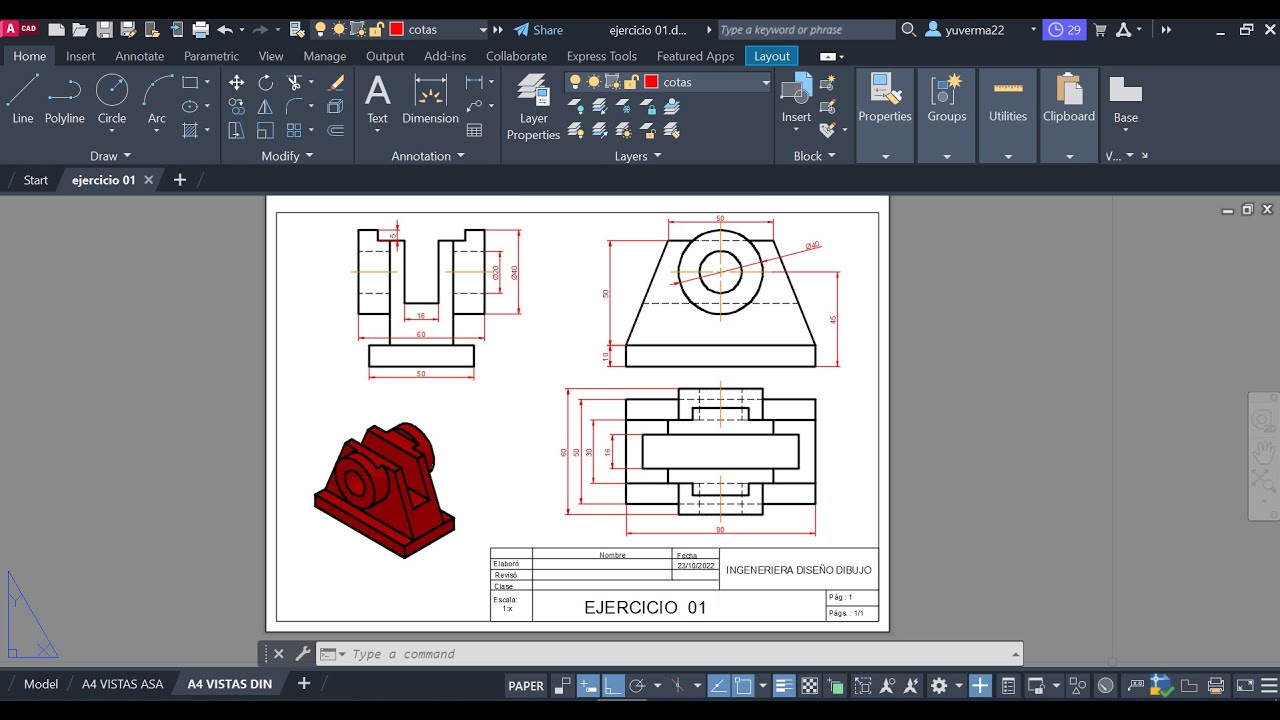Select the Circle tool

[112, 99]
